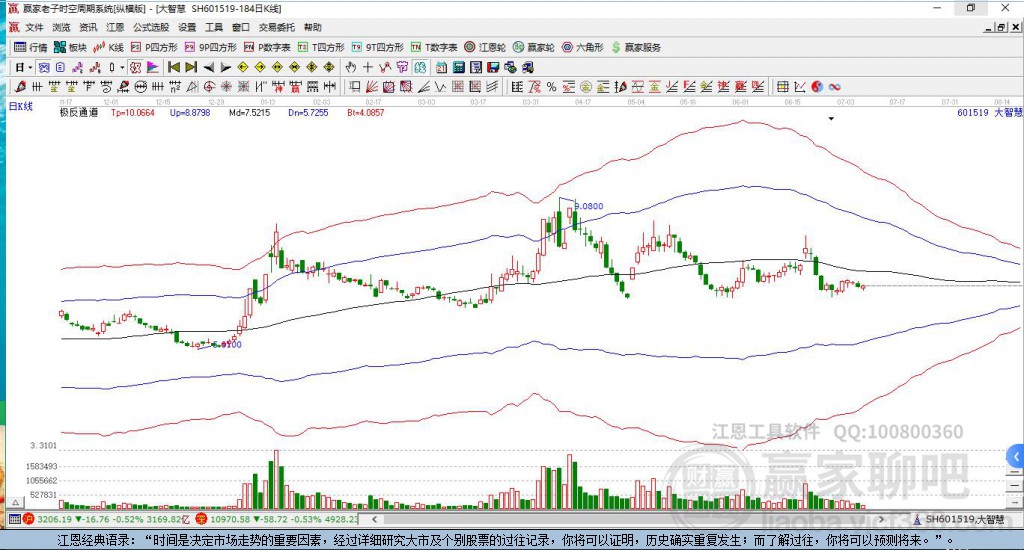Click the yin-yang symbol icon
Screen dimensions: 1024x550
pyautogui.click(x=817, y=87)
